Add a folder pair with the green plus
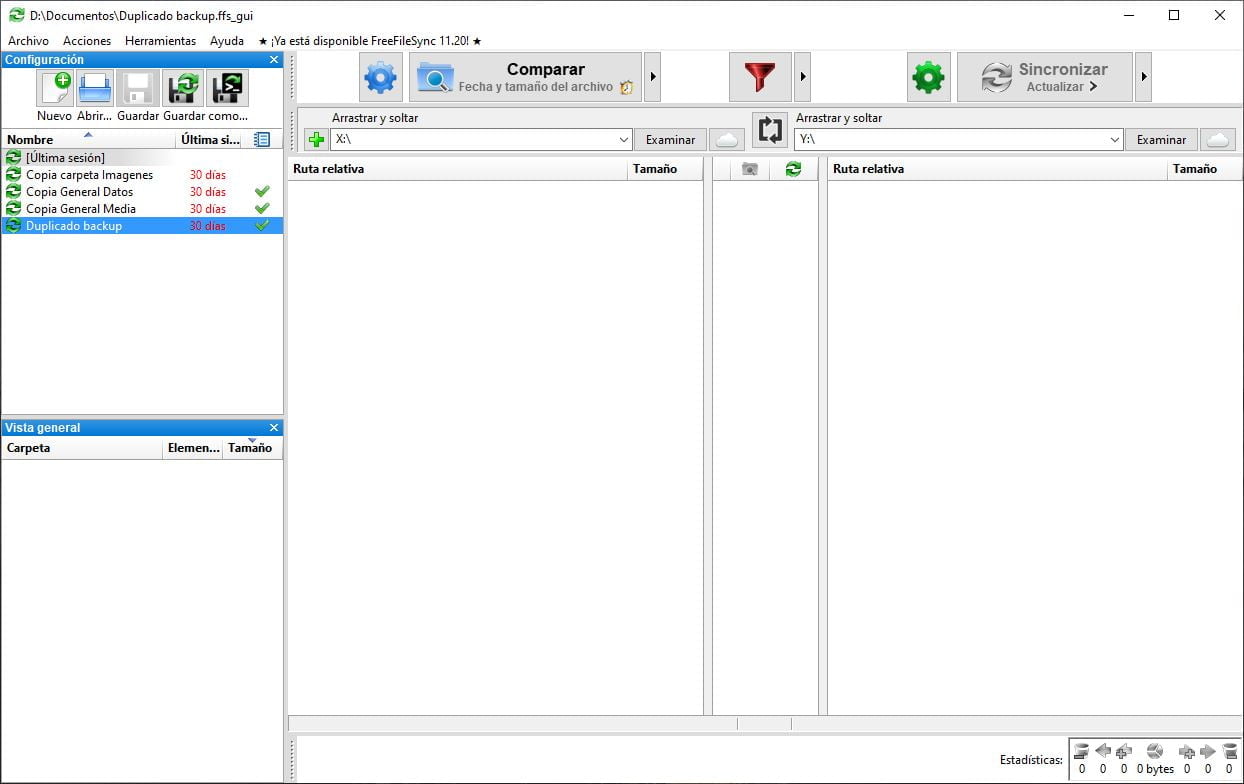Screen dimensions: 1244x784 (316, 139)
